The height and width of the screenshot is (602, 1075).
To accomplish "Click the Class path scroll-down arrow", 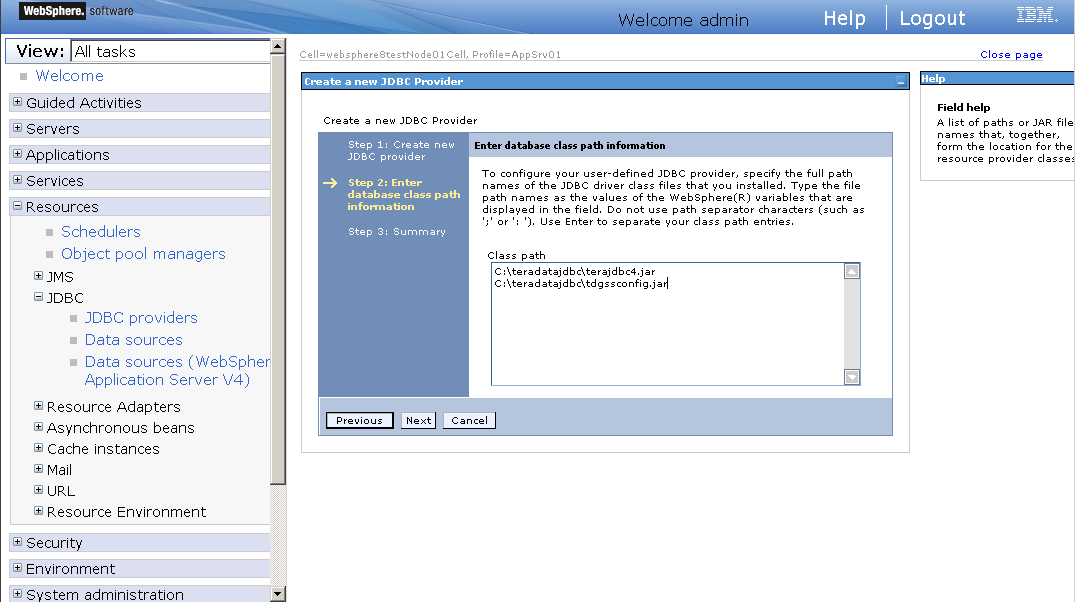I will [x=850, y=377].
